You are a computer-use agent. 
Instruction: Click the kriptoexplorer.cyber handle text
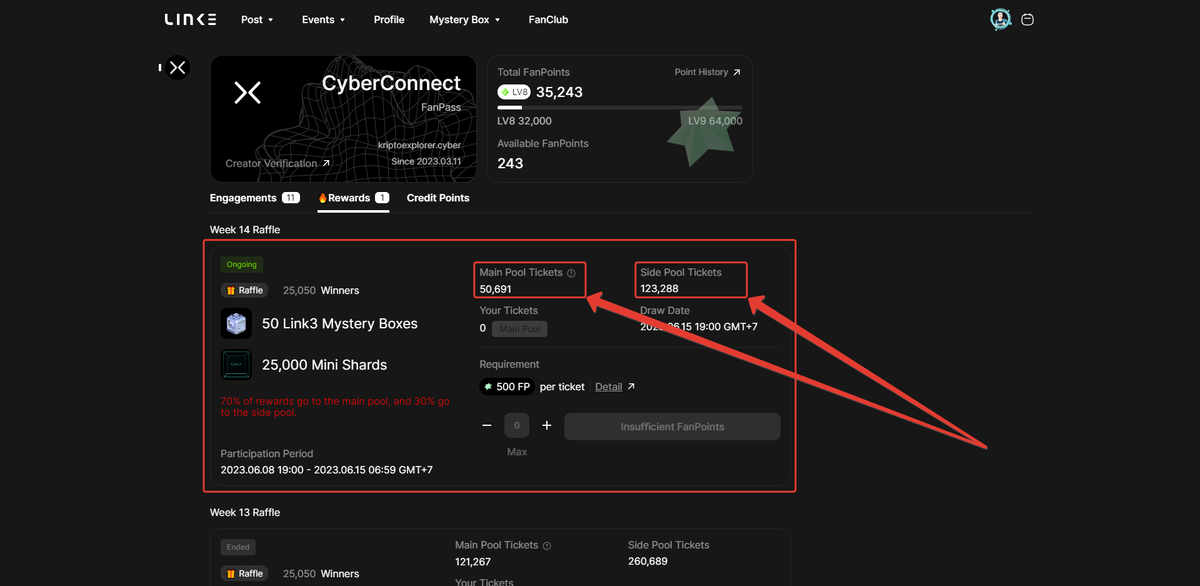(x=419, y=145)
